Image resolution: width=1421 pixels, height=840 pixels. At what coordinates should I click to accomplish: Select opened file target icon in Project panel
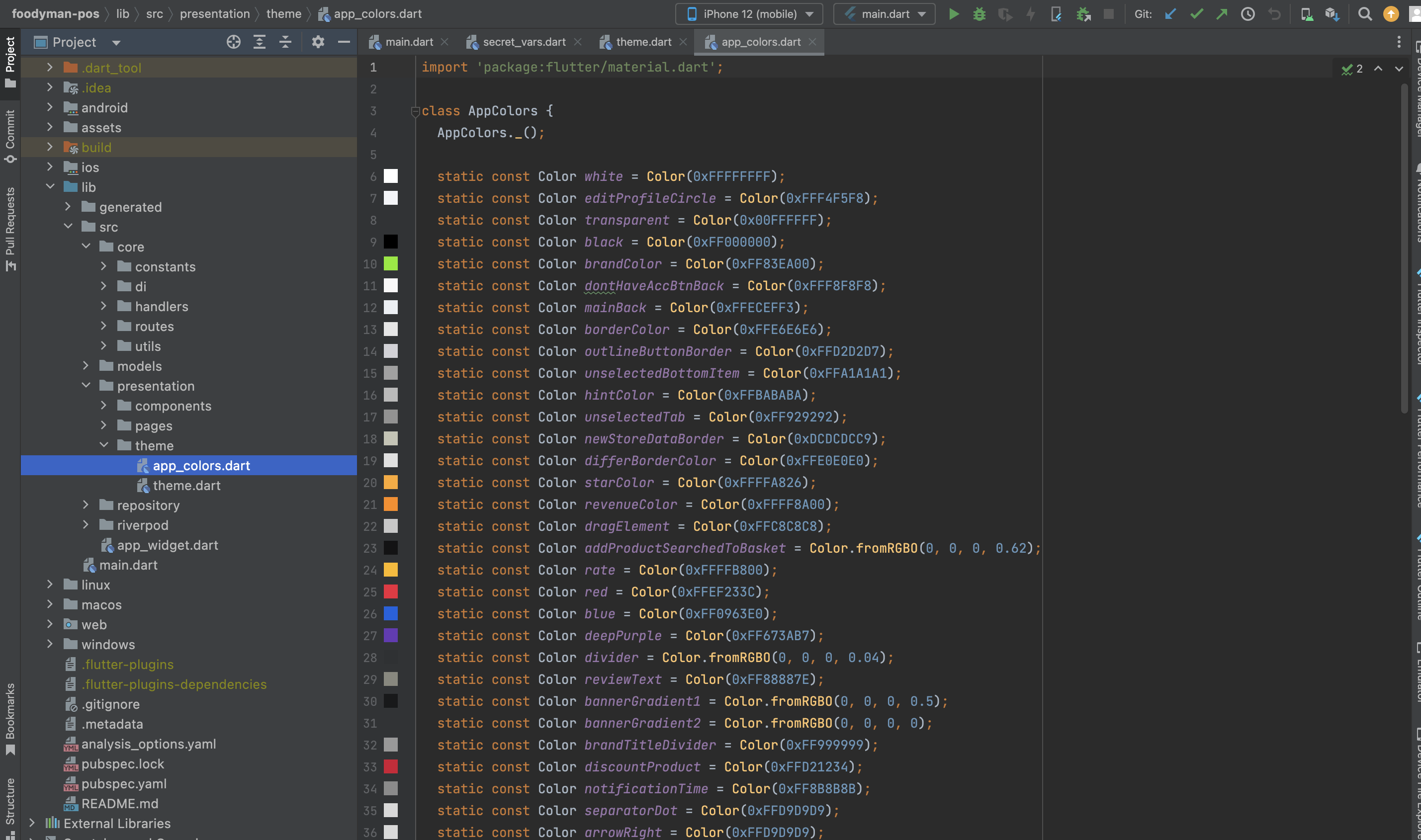[x=233, y=42]
